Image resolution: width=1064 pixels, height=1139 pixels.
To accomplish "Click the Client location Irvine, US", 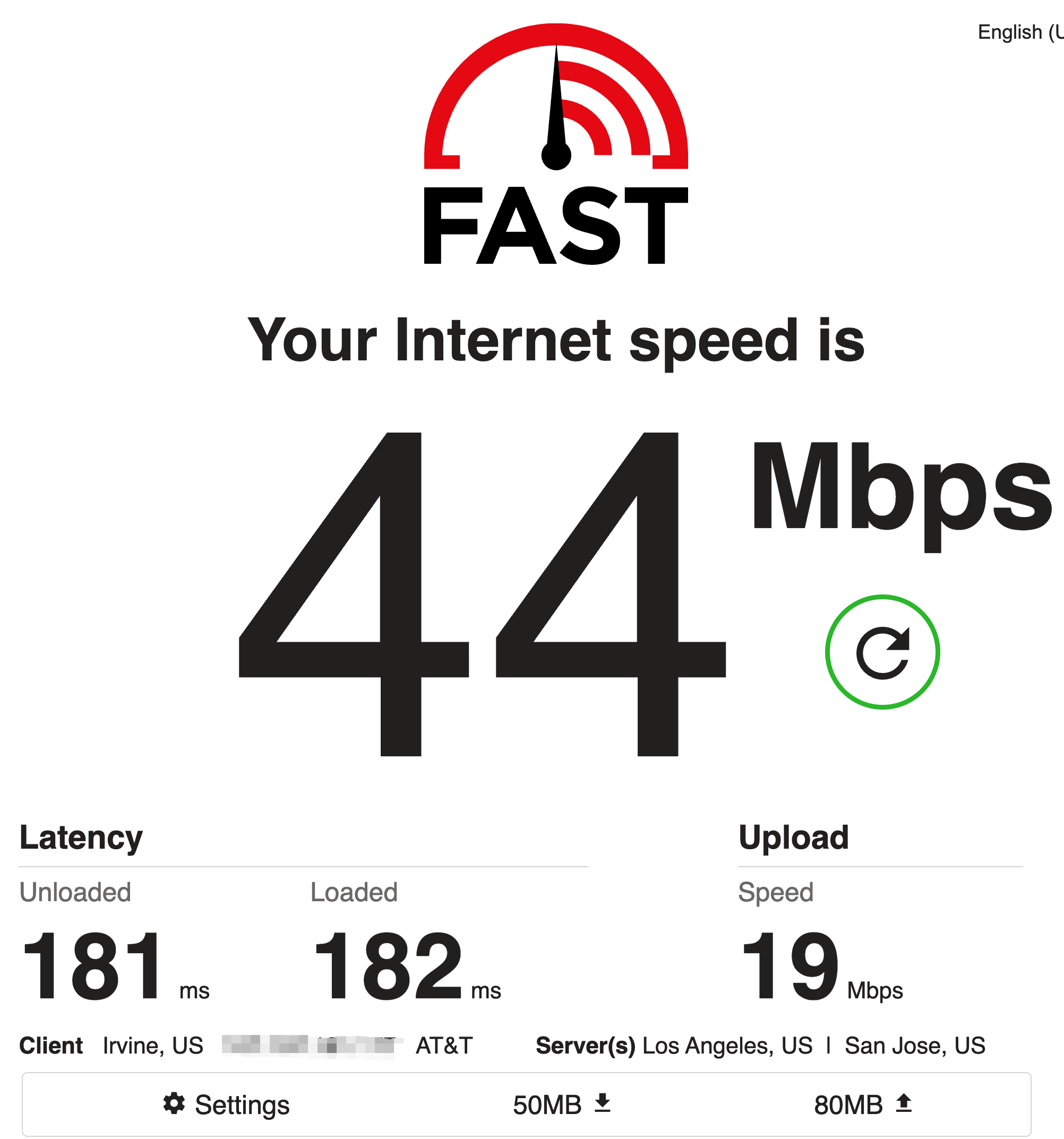I will 153,1046.
